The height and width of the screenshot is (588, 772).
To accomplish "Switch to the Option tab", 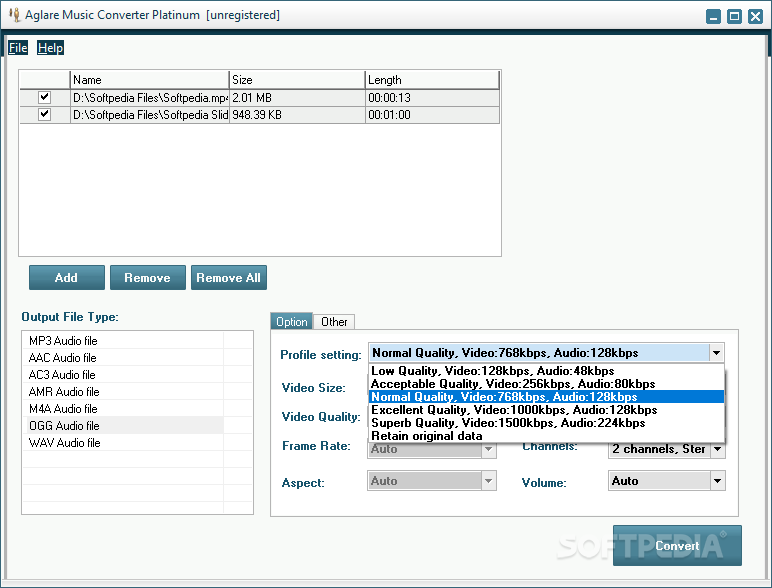I will (x=291, y=322).
